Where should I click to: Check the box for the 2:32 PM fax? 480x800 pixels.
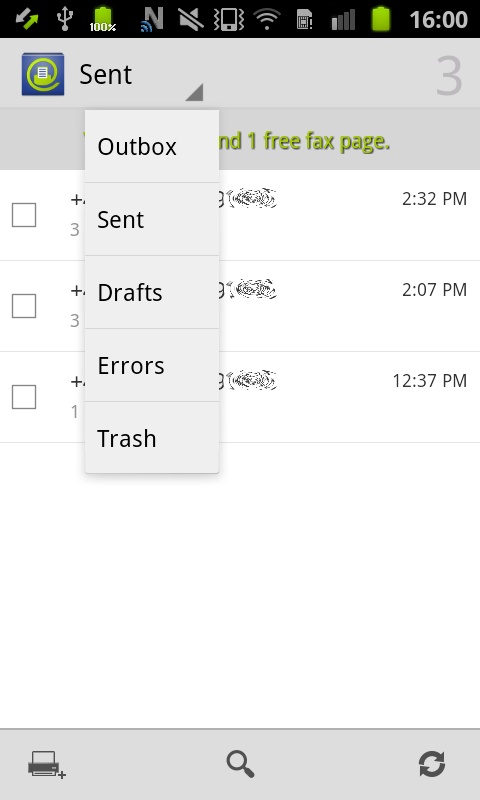[24, 215]
